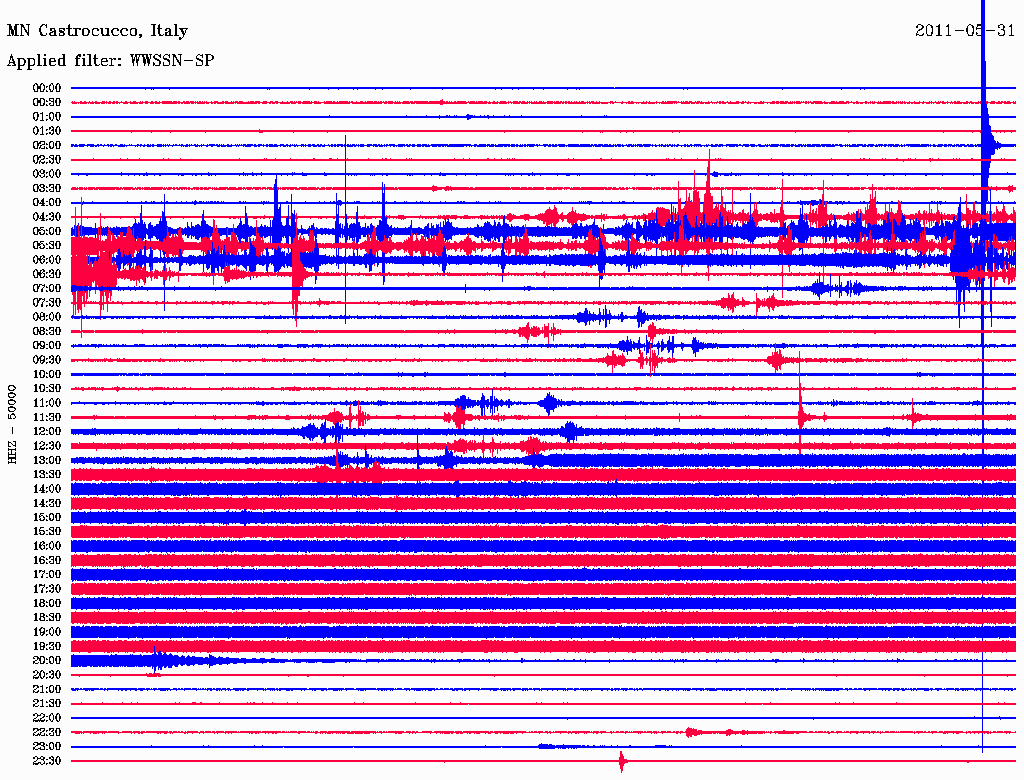Click the 04:00 time label

click(47, 203)
